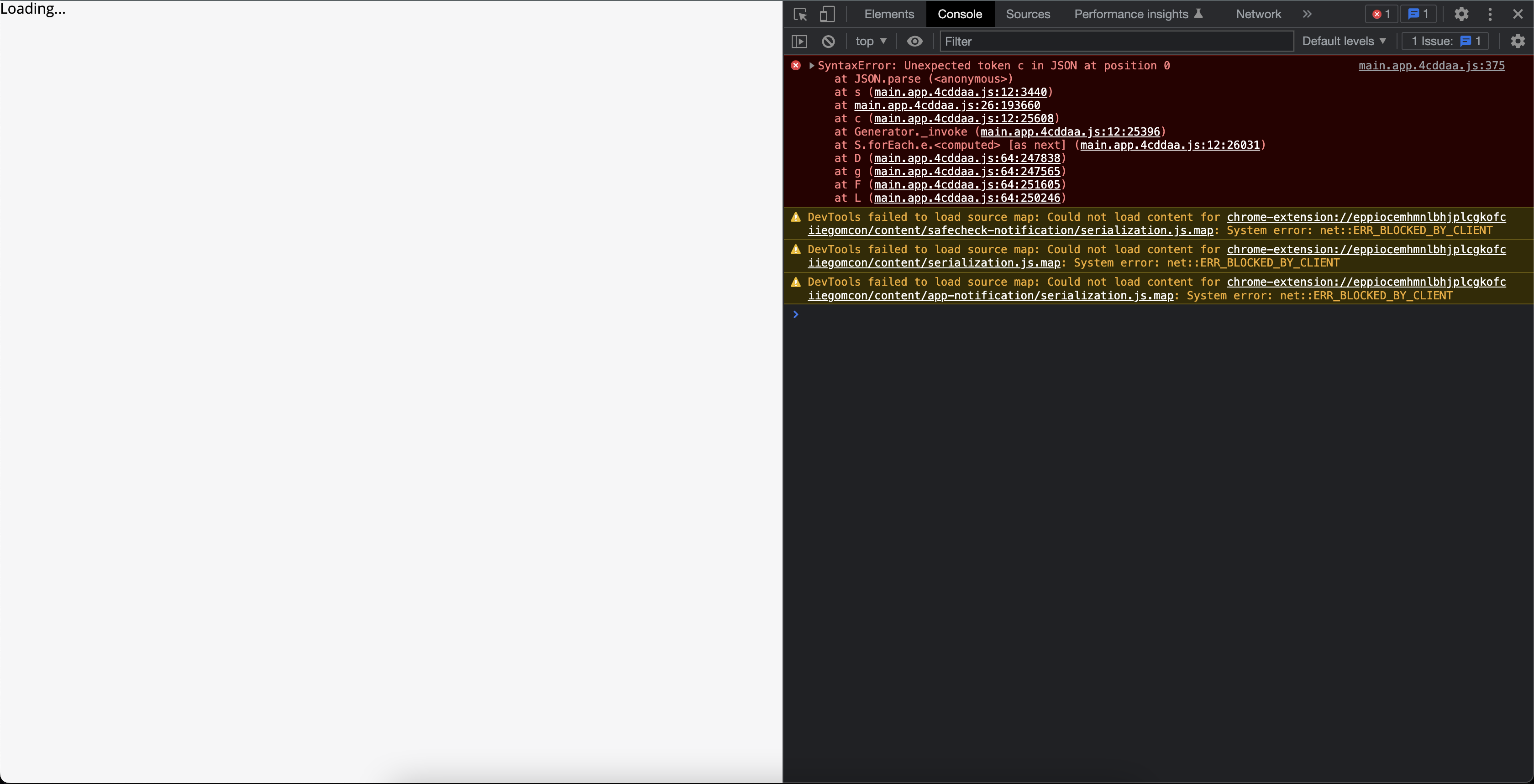Open DevTools settings gear
Image resolution: width=1534 pixels, height=784 pixels.
1461,14
